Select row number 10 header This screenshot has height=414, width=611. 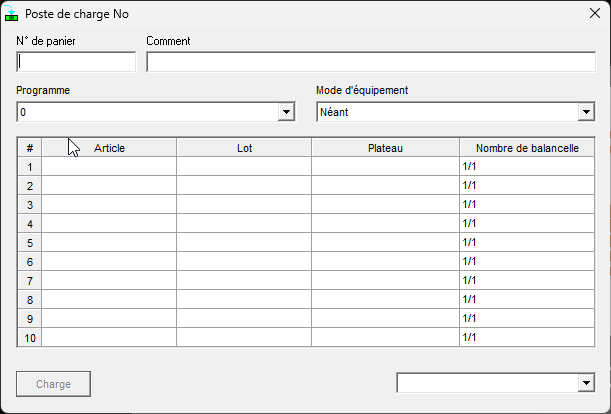[30, 338]
